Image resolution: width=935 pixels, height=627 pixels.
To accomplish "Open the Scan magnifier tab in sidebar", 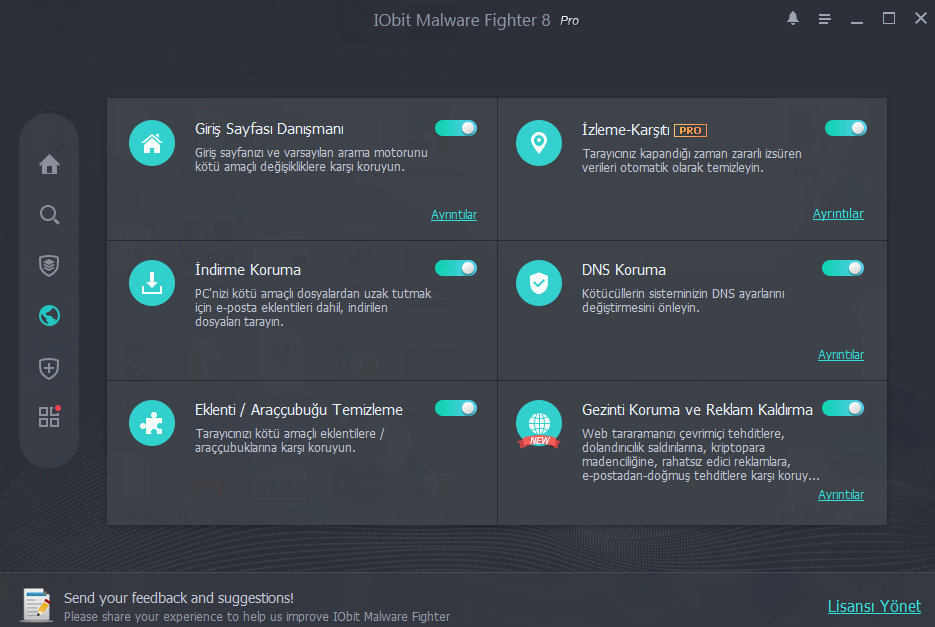I will [49, 215].
